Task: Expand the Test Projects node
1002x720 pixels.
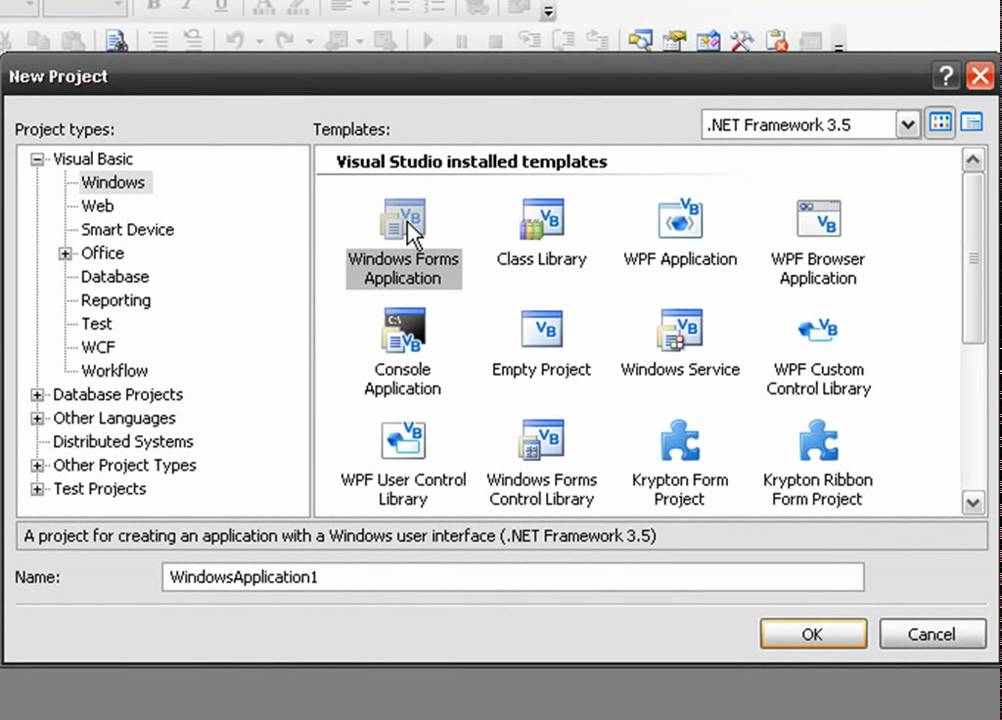Action: tap(38, 489)
